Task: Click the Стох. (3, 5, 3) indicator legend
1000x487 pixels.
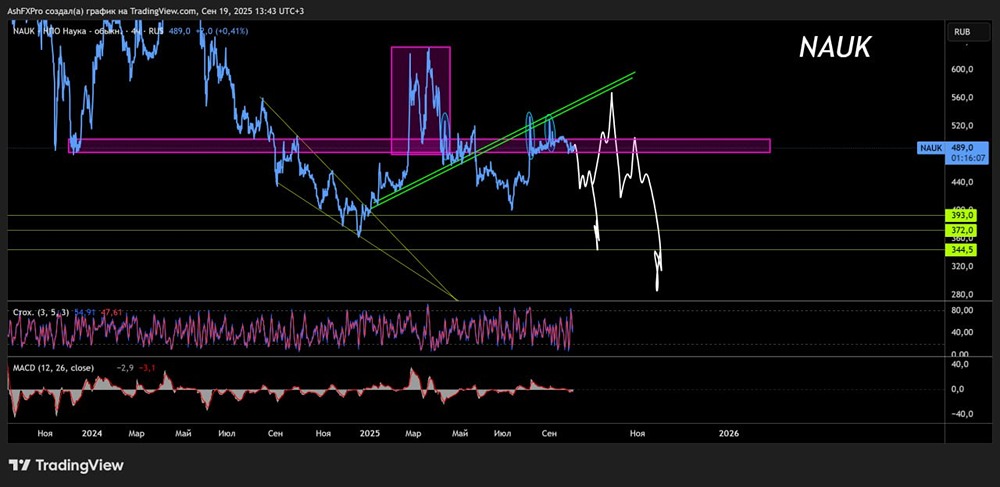Action: [41, 312]
